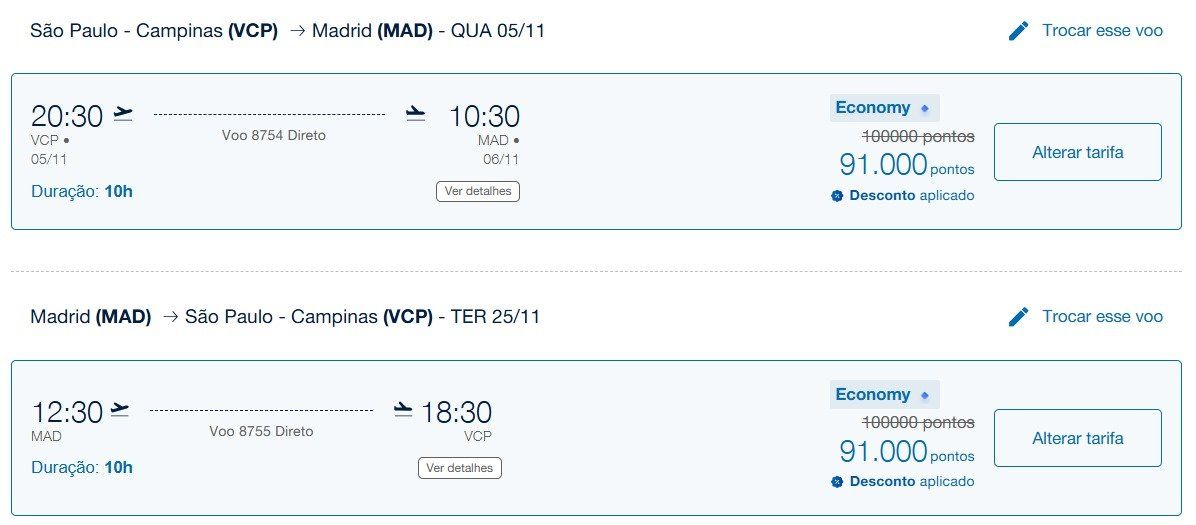The height and width of the screenshot is (525, 1196).
Task: Open Alterar tarifa for VCP–MAD flight
Action: click(1078, 152)
